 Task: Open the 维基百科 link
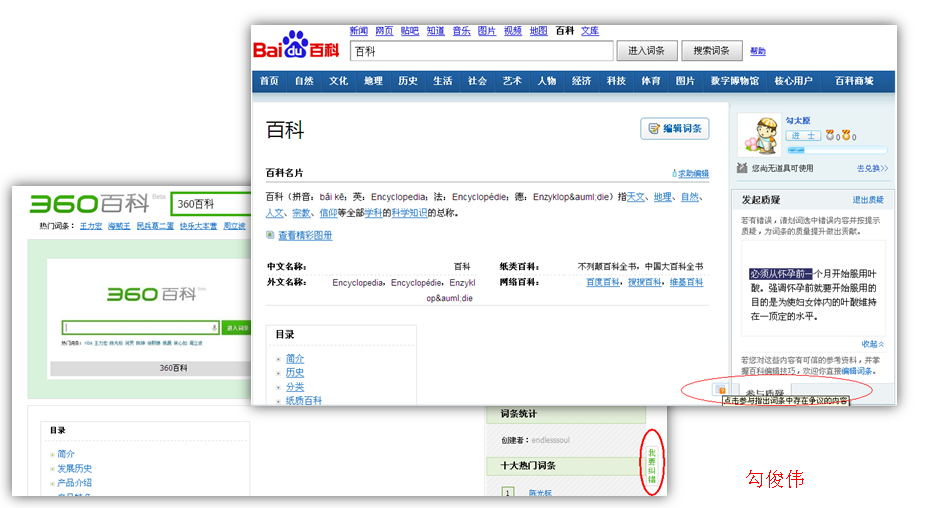(x=686, y=282)
